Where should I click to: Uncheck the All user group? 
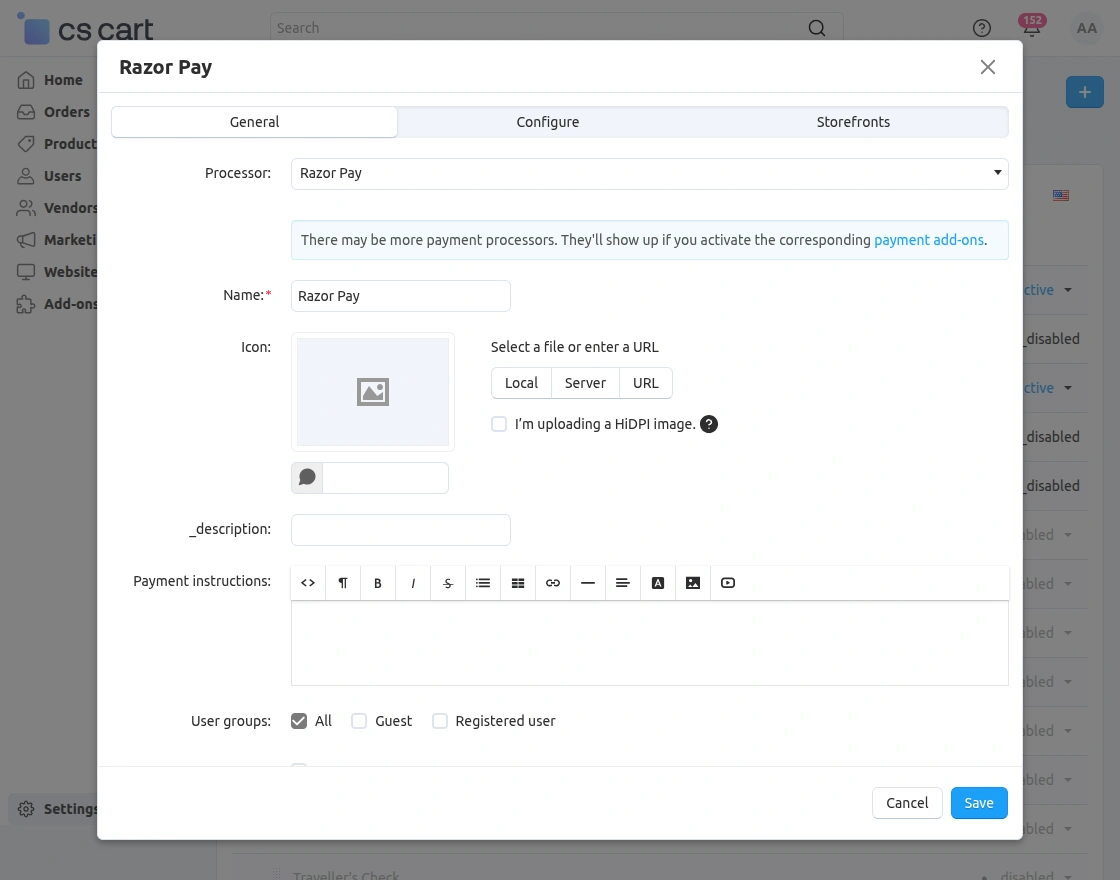(298, 720)
